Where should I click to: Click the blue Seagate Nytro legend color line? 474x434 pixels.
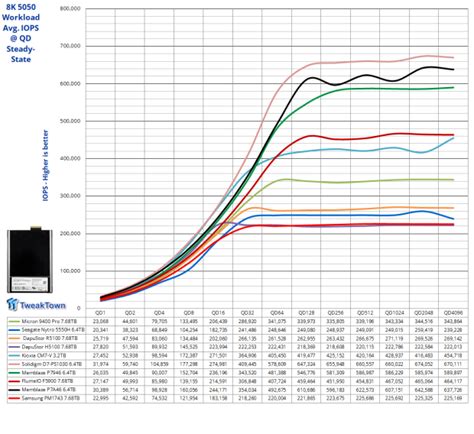pyautogui.click(x=14, y=330)
